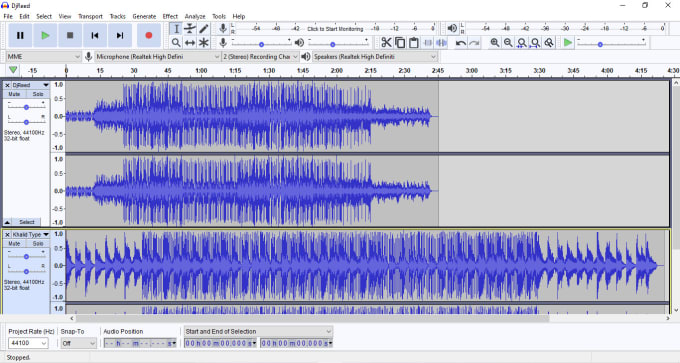Open the DjReed track name dropdown menu
This screenshot has width=680, height=363.
point(30,85)
